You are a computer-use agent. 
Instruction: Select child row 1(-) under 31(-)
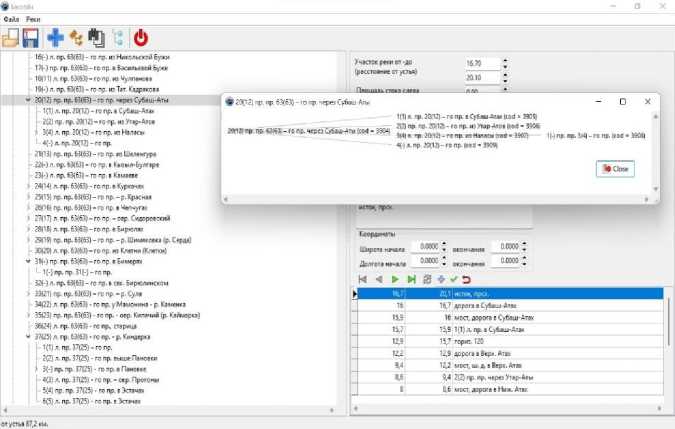[77, 272]
